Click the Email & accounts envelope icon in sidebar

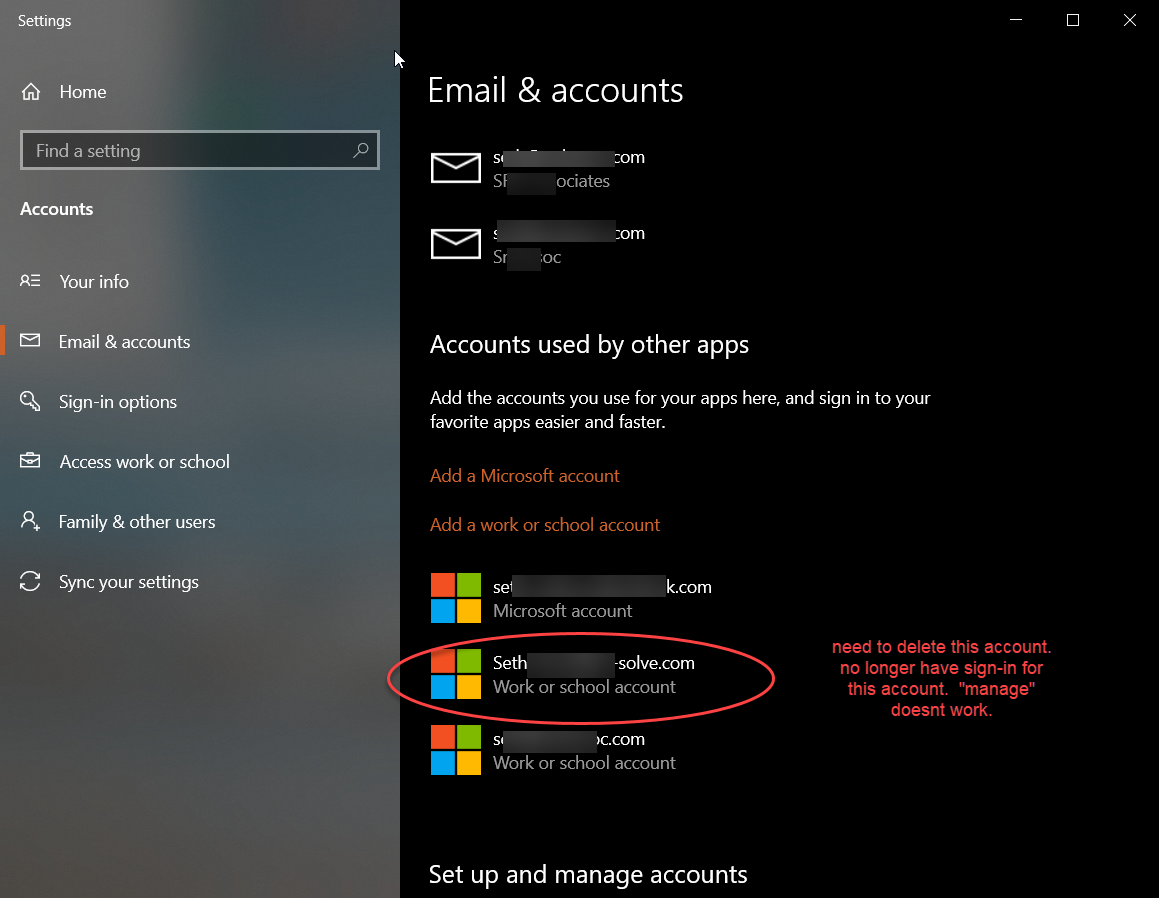click(30, 341)
